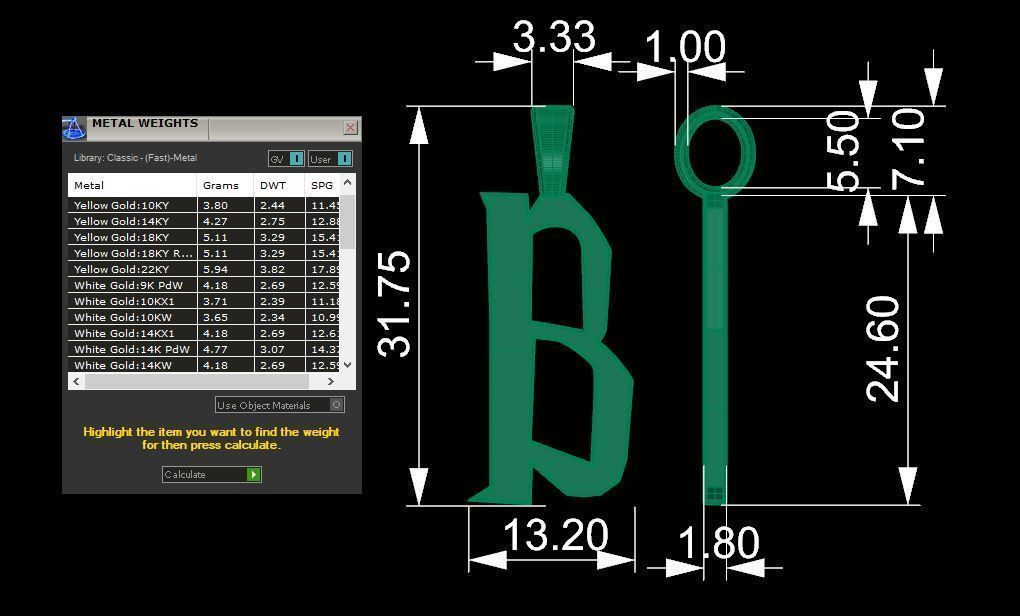Click the up arrow of the metal list scrollbar
Viewport: 1020px width, 616px height.
(x=348, y=183)
